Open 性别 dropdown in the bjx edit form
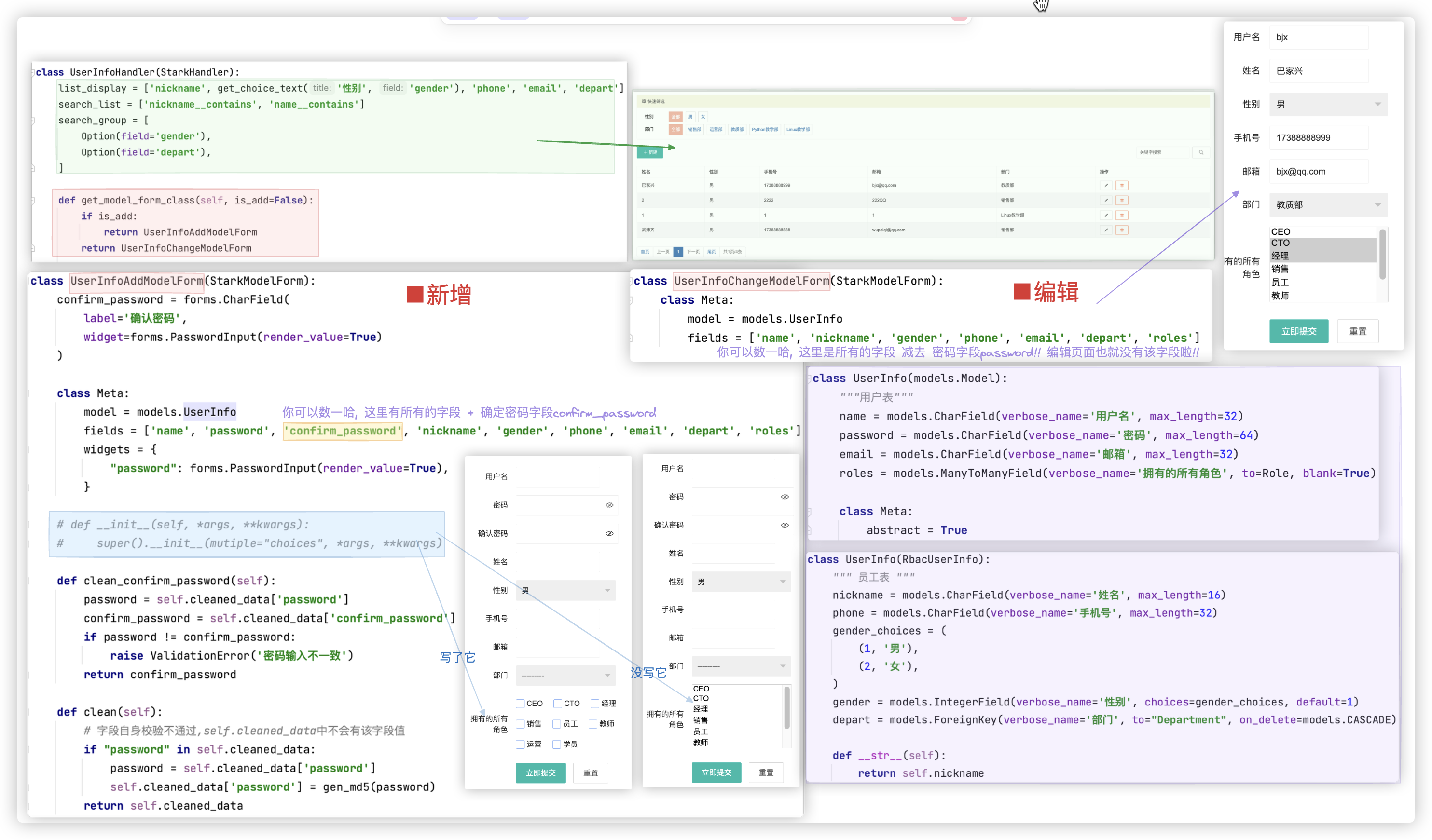1432x840 pixels. pyautogui.click(x=1328, y=104)
